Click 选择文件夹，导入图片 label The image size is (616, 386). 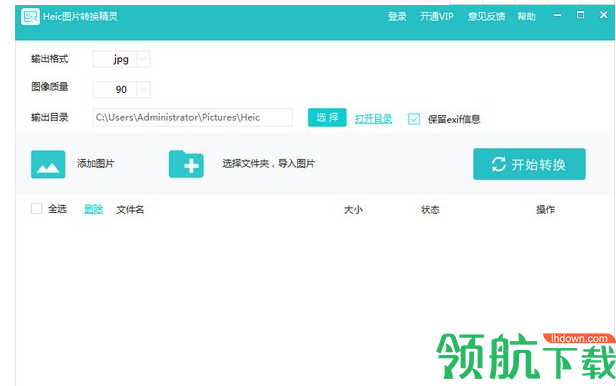269,163
